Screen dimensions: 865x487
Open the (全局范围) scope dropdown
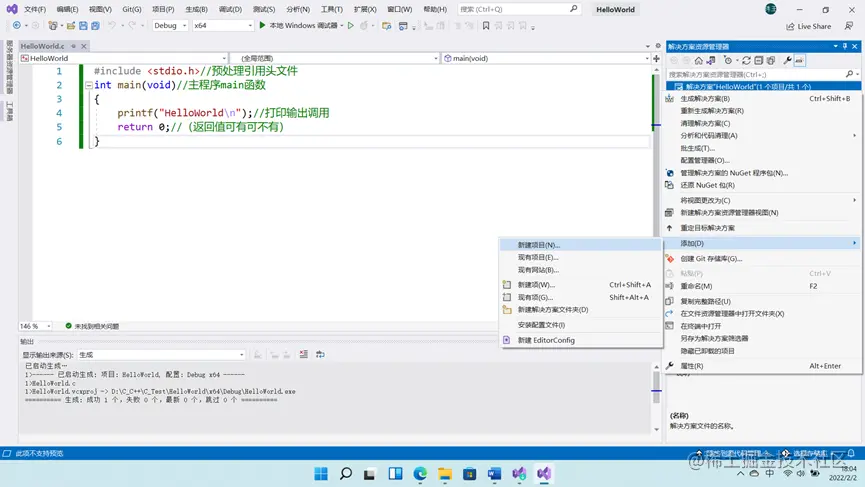click(334, 58)
